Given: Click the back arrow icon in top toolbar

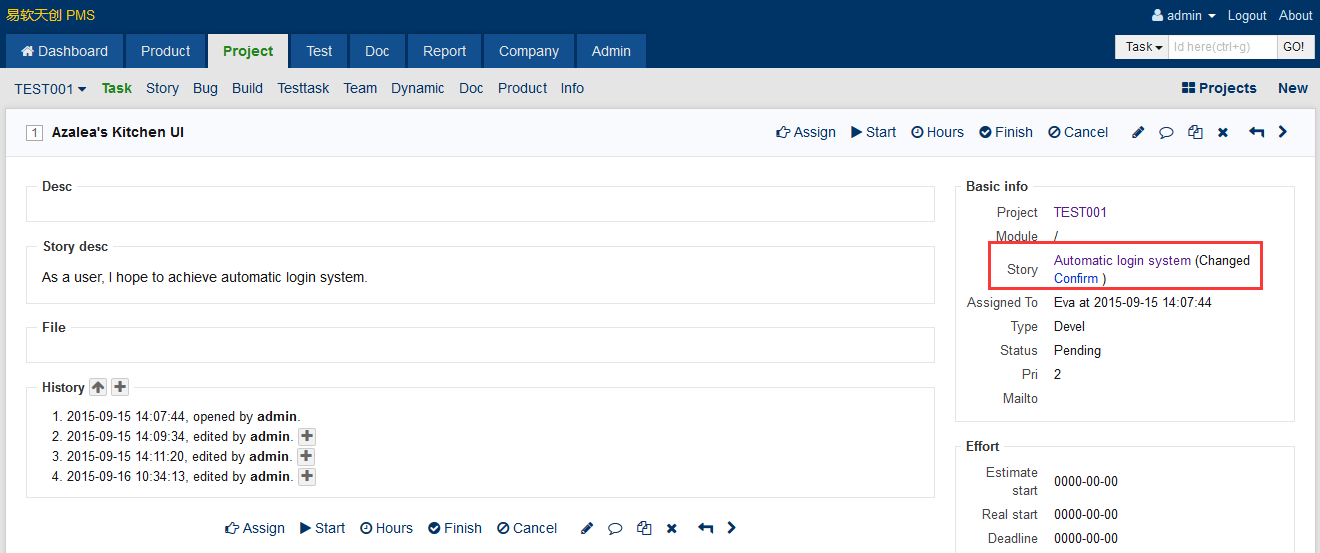Looking at the screenshot, I should tap(1256, 132).
